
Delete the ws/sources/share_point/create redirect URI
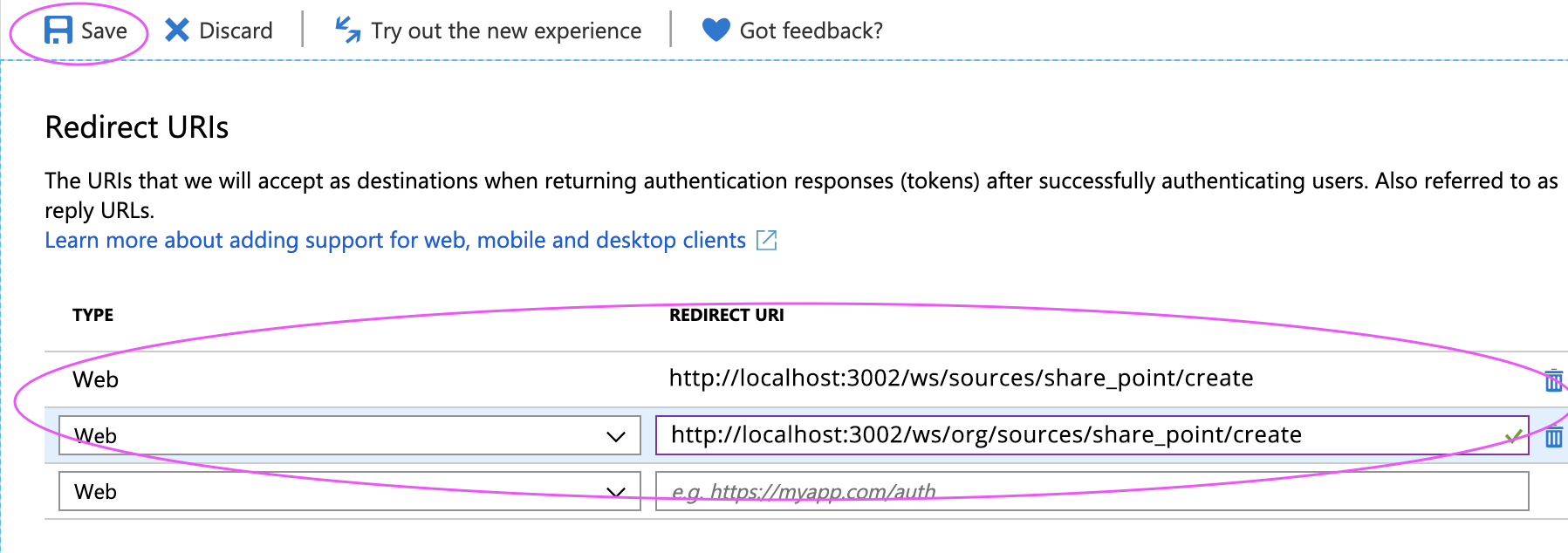point(1553,380)
